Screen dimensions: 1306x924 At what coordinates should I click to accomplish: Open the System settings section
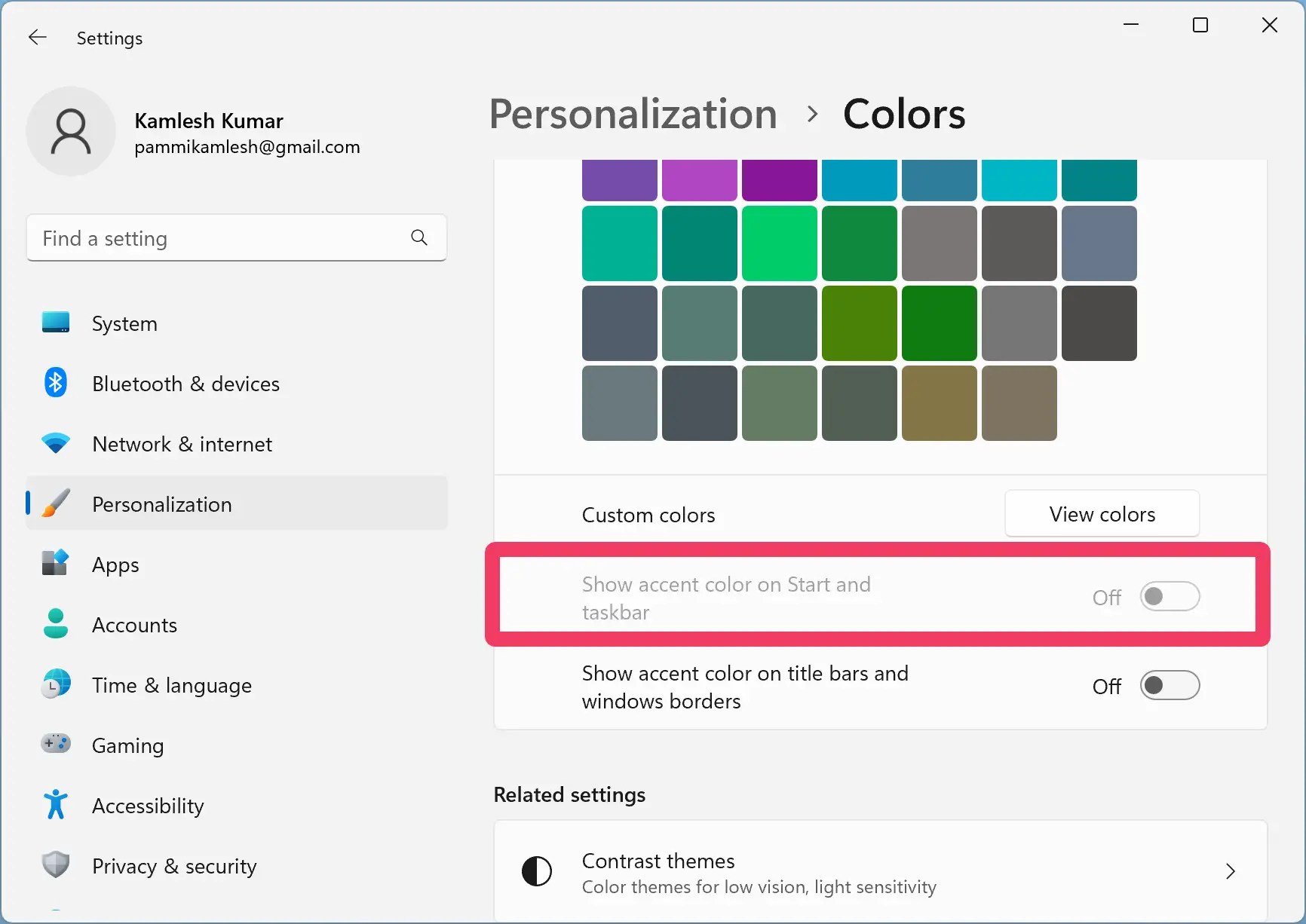tap(124, 323)
